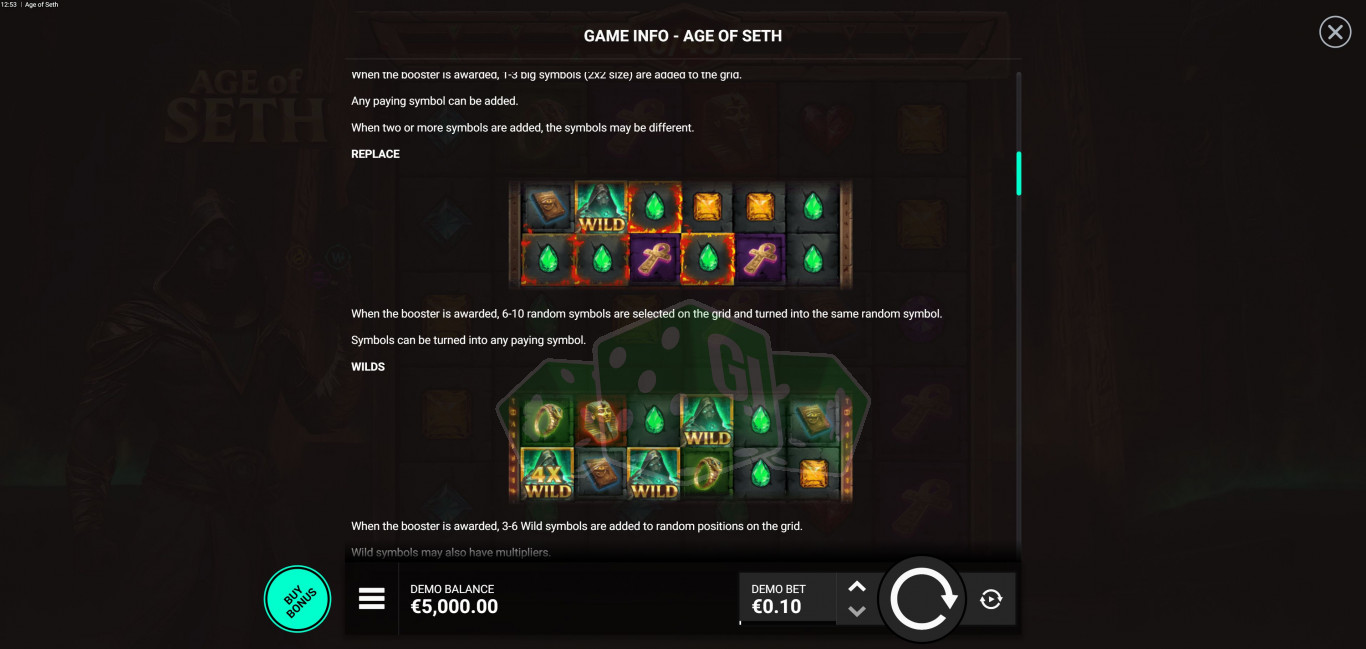
Task: Decrease the demo bet with down arrow
Action: tap(857, 611)
